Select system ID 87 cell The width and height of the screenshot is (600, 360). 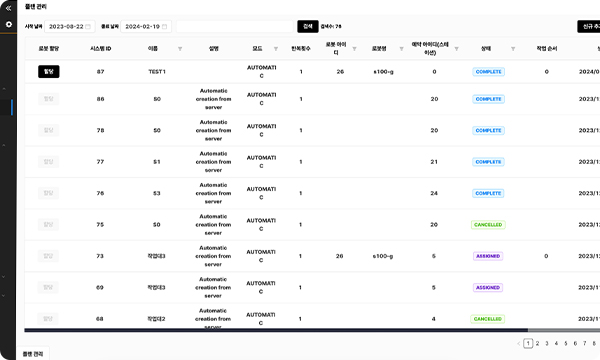(100, 72)
